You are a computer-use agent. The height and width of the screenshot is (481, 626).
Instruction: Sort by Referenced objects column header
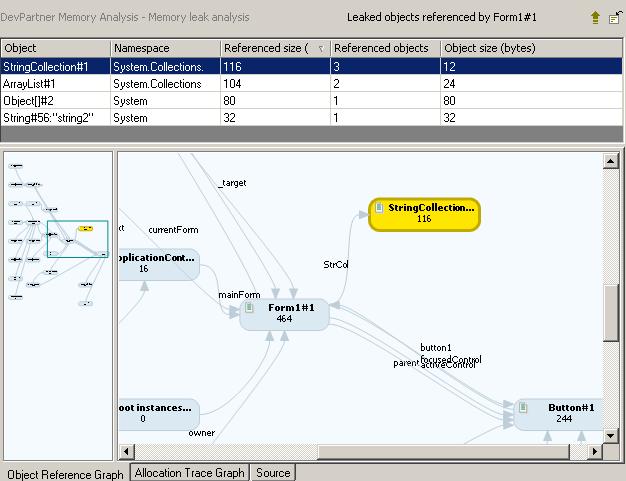(x=383, y=48)
